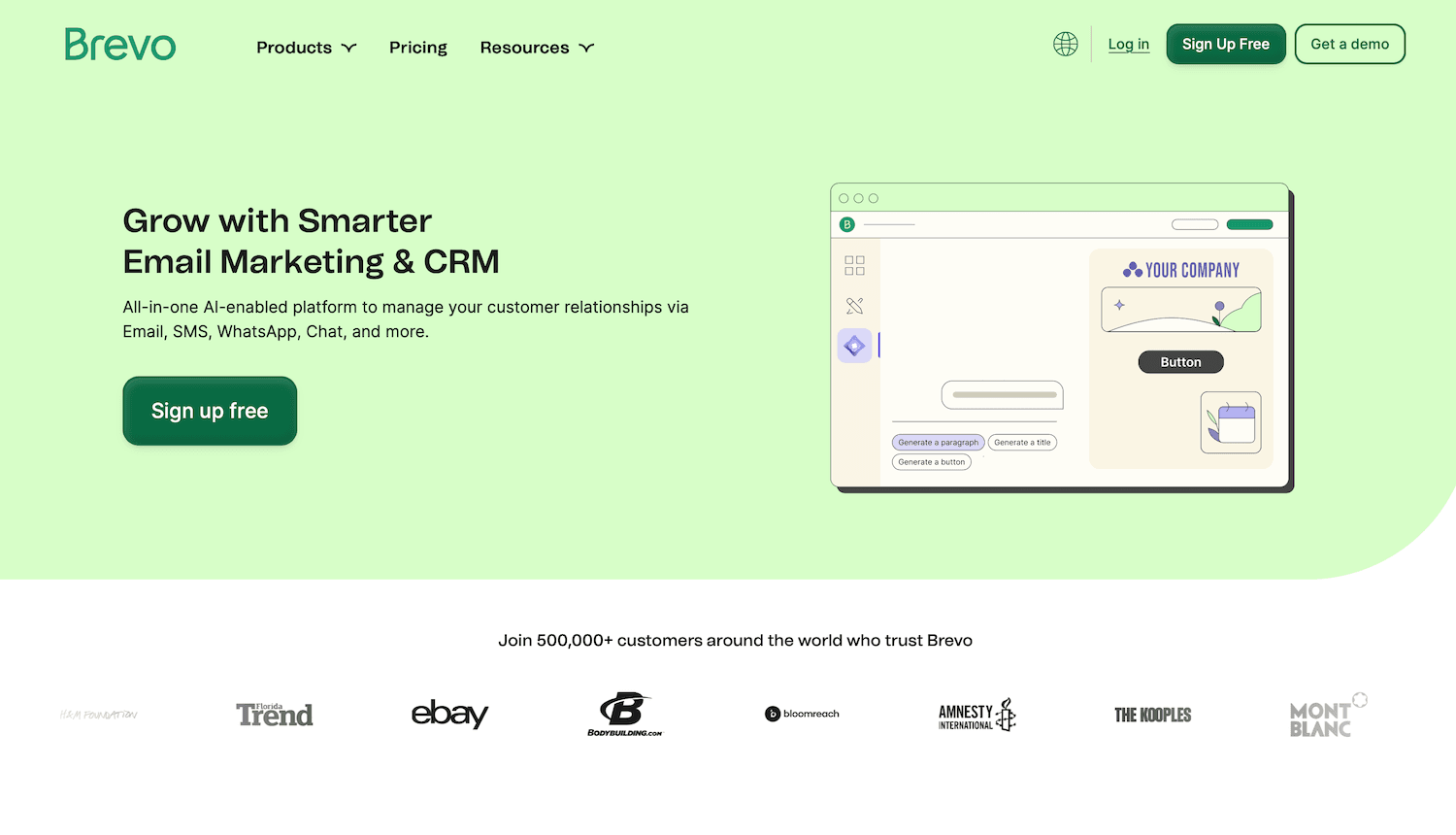
Task: Click The Kooples logo
Action: tap(1152, 716)
